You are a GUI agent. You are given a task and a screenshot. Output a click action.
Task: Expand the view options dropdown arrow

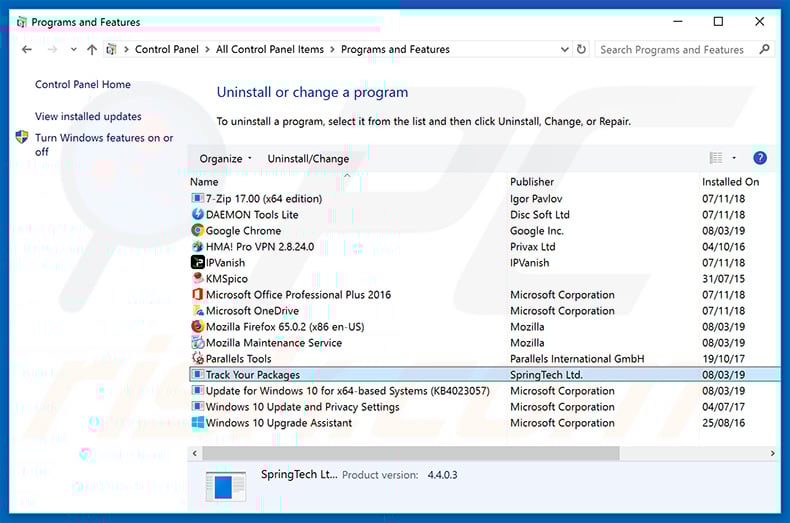(734, 158)
